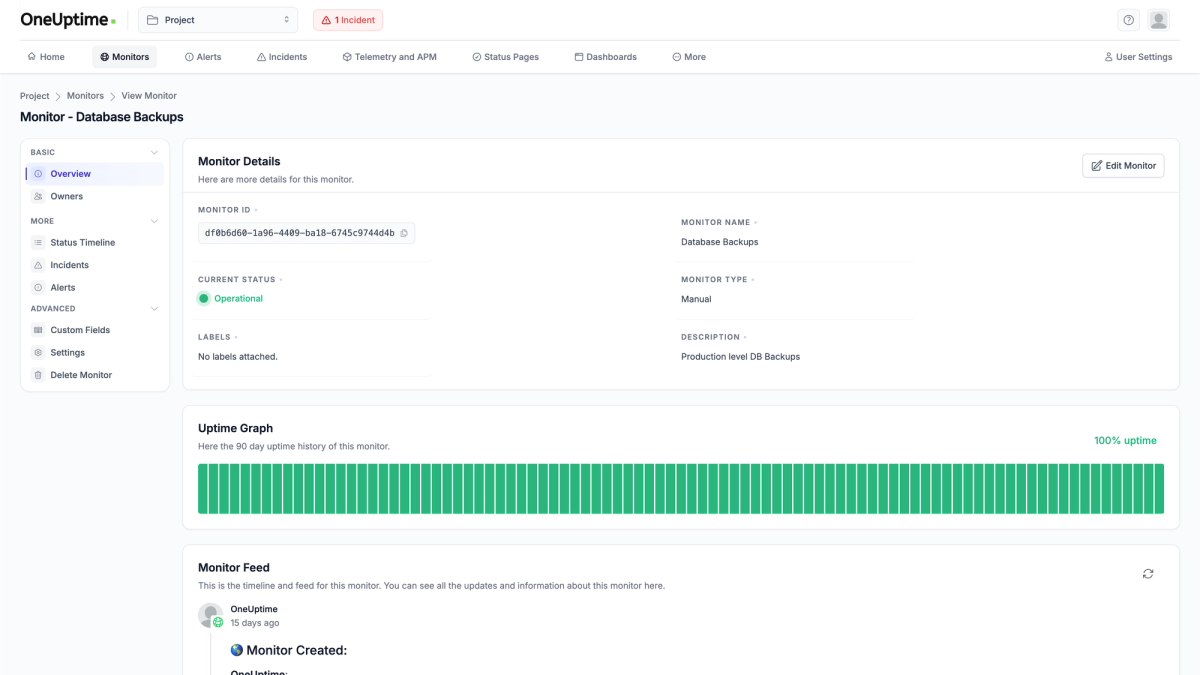Image resolution: width=1200 pixels, height=675 pixels.
Task: Click the Edit Monitor button
Action: (1123, 166)
